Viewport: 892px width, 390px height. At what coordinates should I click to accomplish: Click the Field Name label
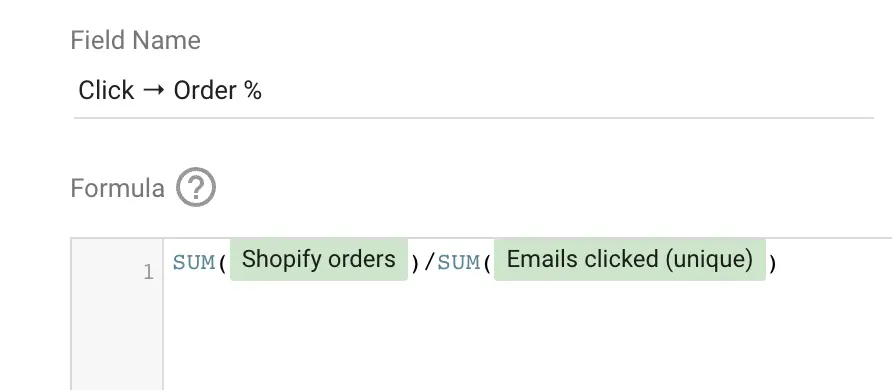click(135, 40)
